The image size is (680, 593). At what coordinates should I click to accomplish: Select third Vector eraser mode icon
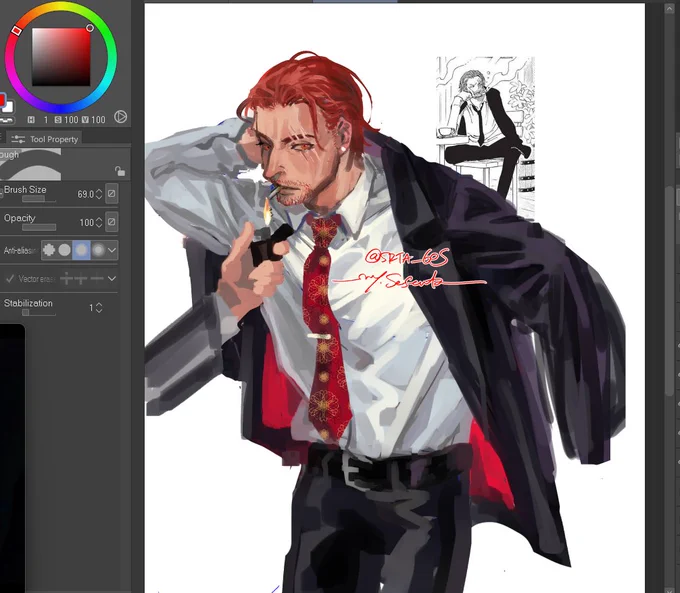[97, 278]
